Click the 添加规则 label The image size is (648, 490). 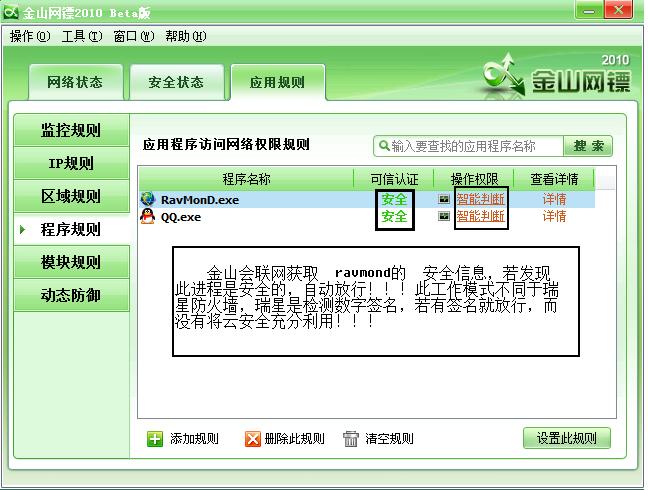click(x=194, y=439)
